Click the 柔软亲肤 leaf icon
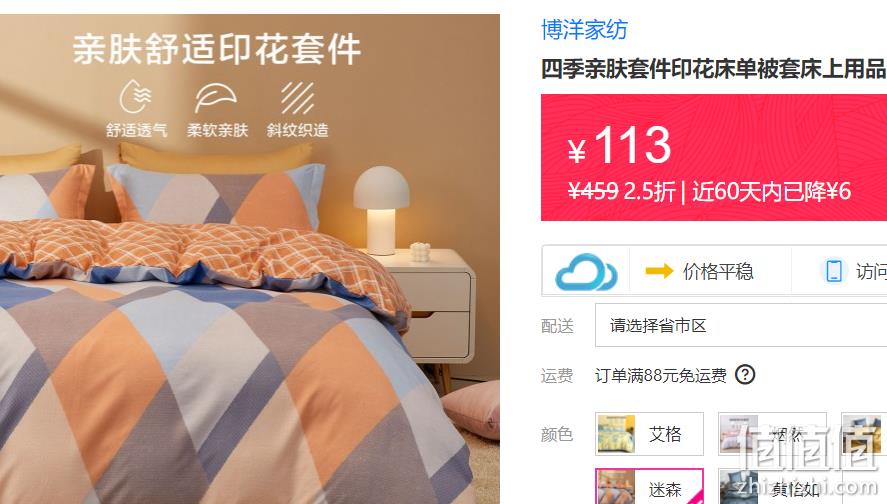The image size is (887, 504). pos(216,98)
